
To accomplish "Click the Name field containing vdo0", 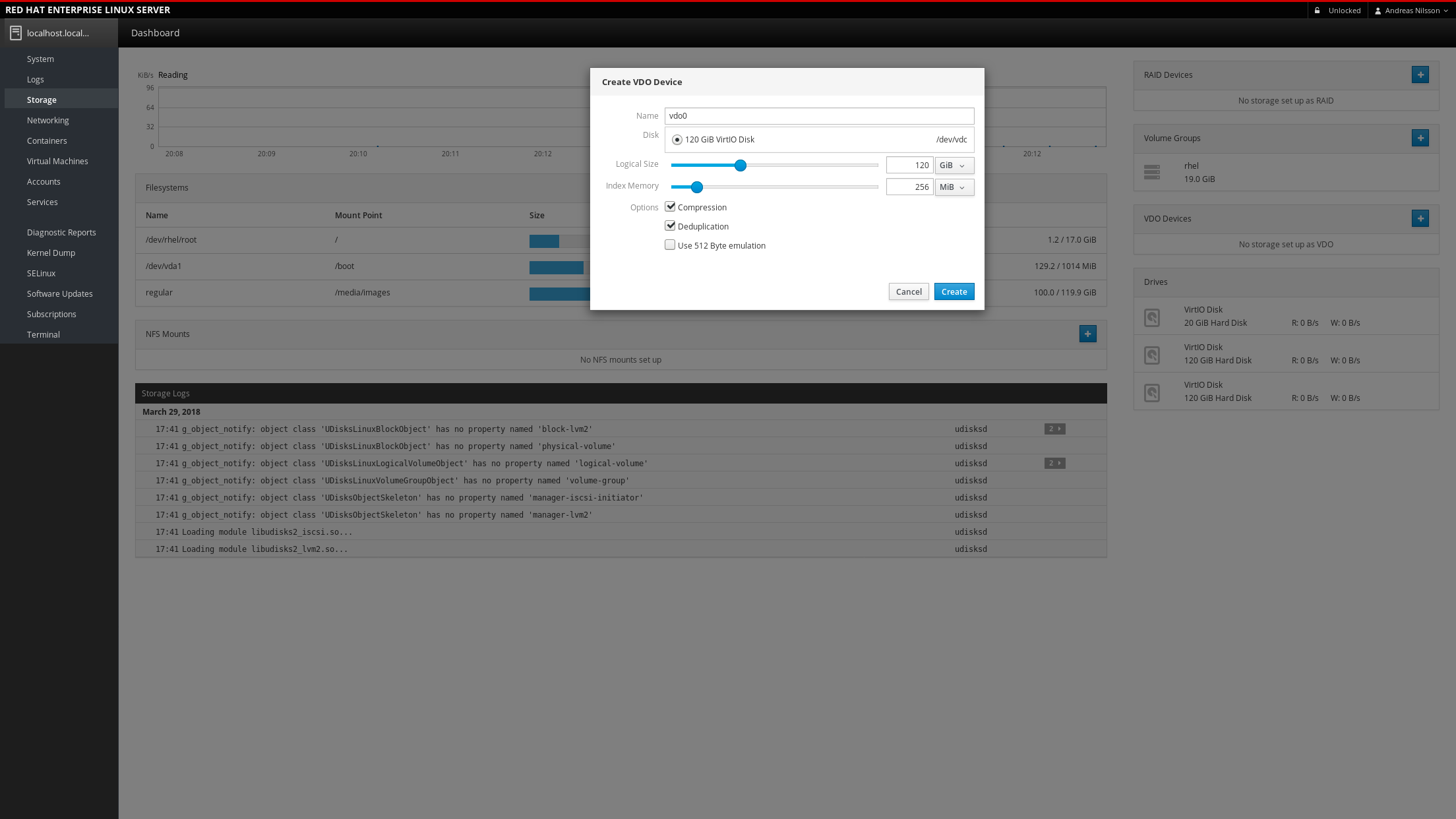I will [x=818, y=116].
